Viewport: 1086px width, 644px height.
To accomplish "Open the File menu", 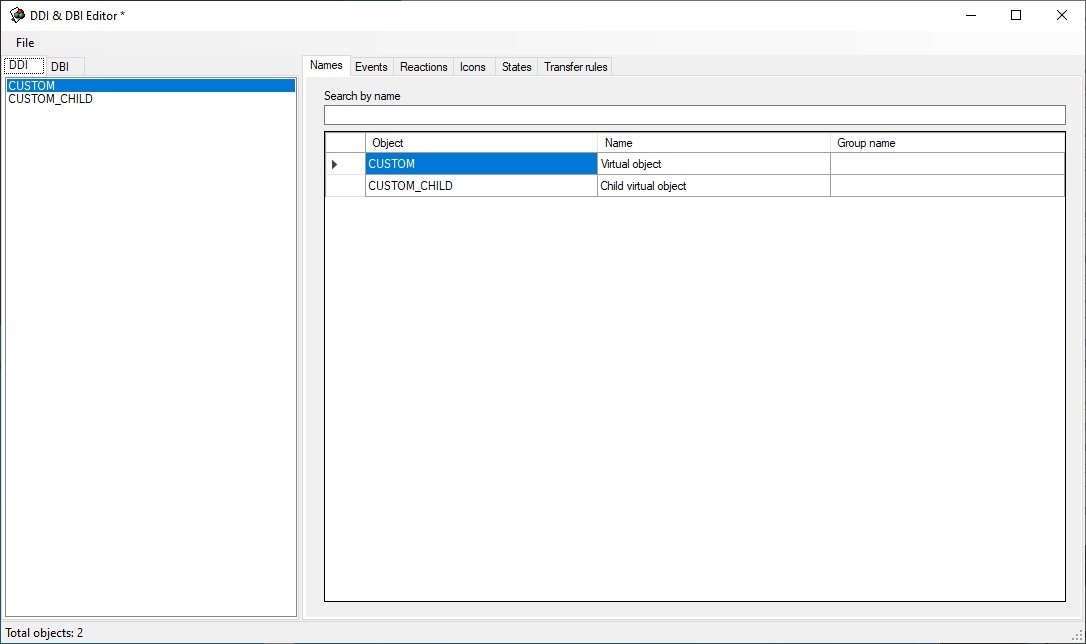I will click(x=25, y=43).
